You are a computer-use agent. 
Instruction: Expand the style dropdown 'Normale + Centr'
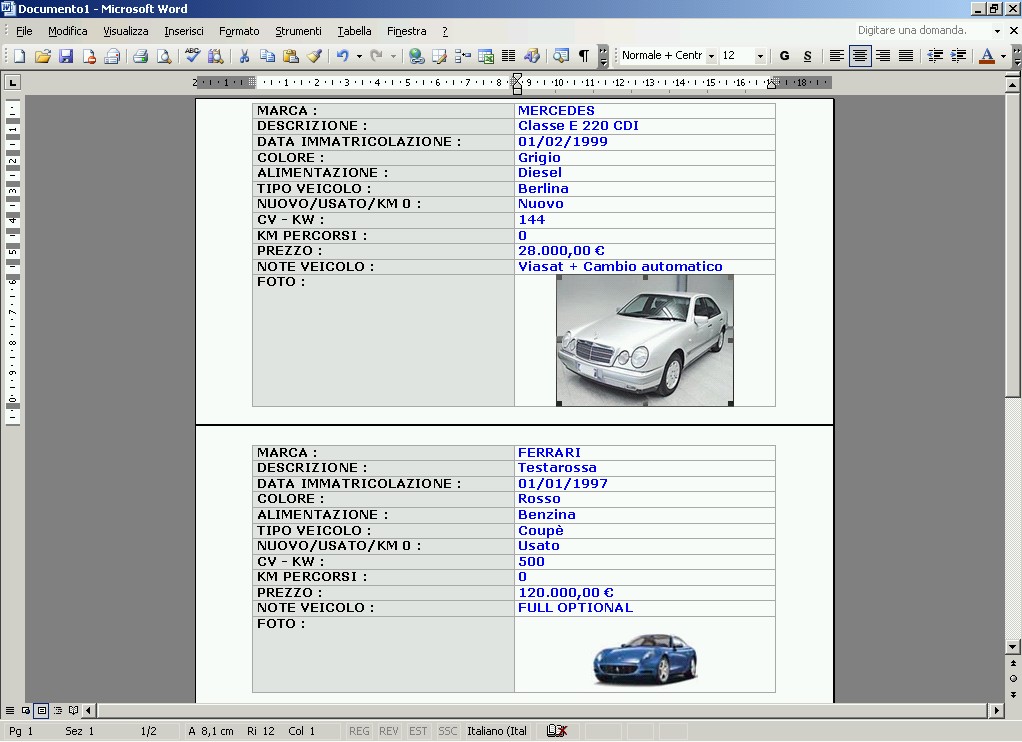tap(711, 56)
